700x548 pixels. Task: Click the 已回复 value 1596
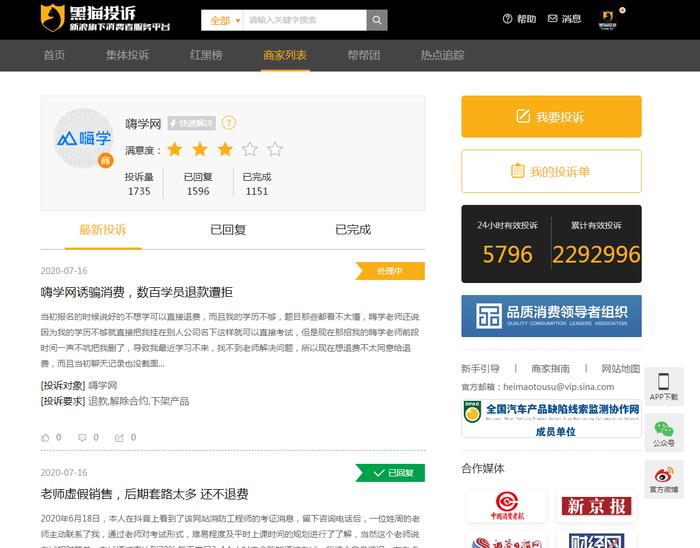pyautogui.click(x=198, y=191)
